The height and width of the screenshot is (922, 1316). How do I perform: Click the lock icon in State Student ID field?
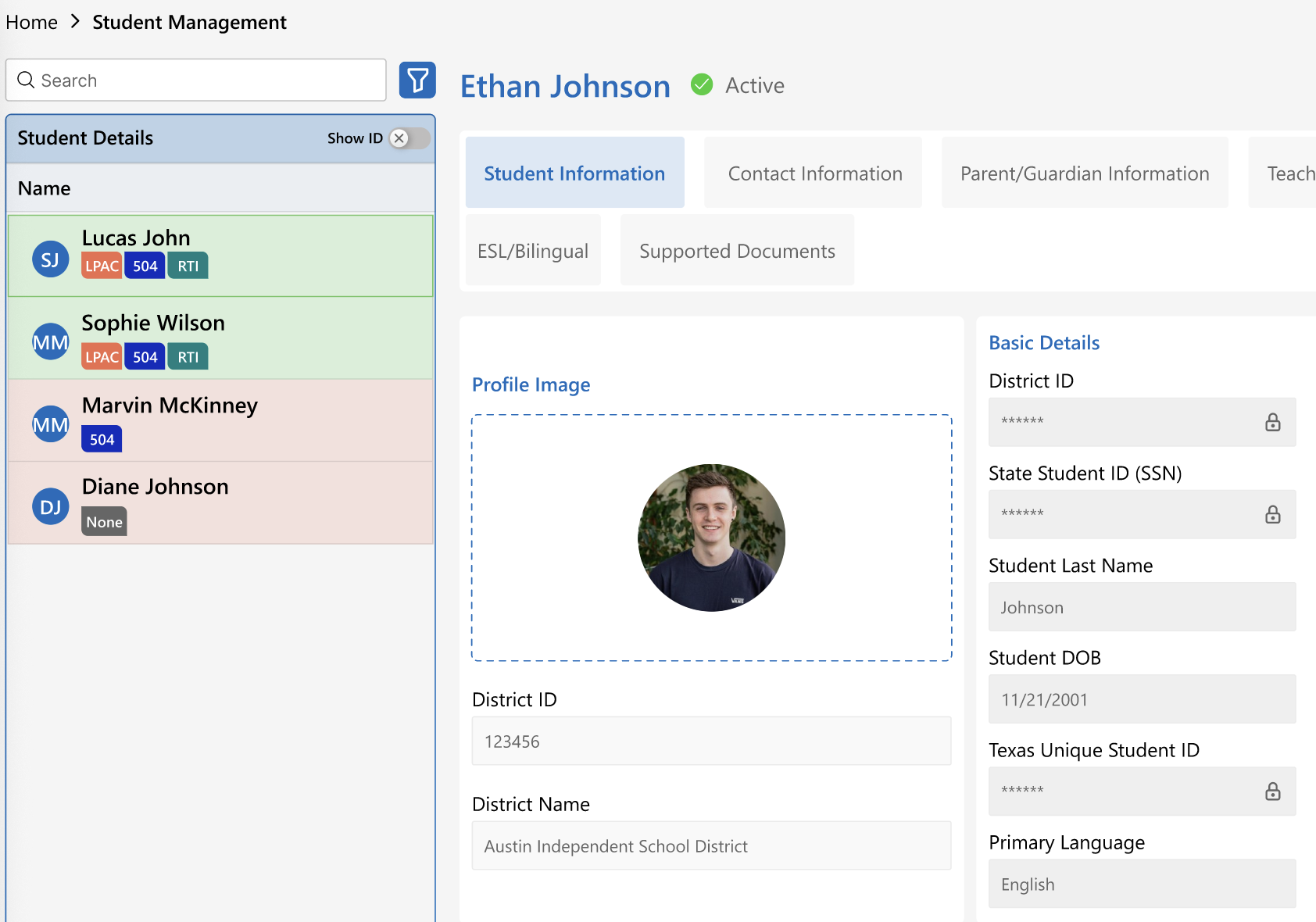point(1273,514)
